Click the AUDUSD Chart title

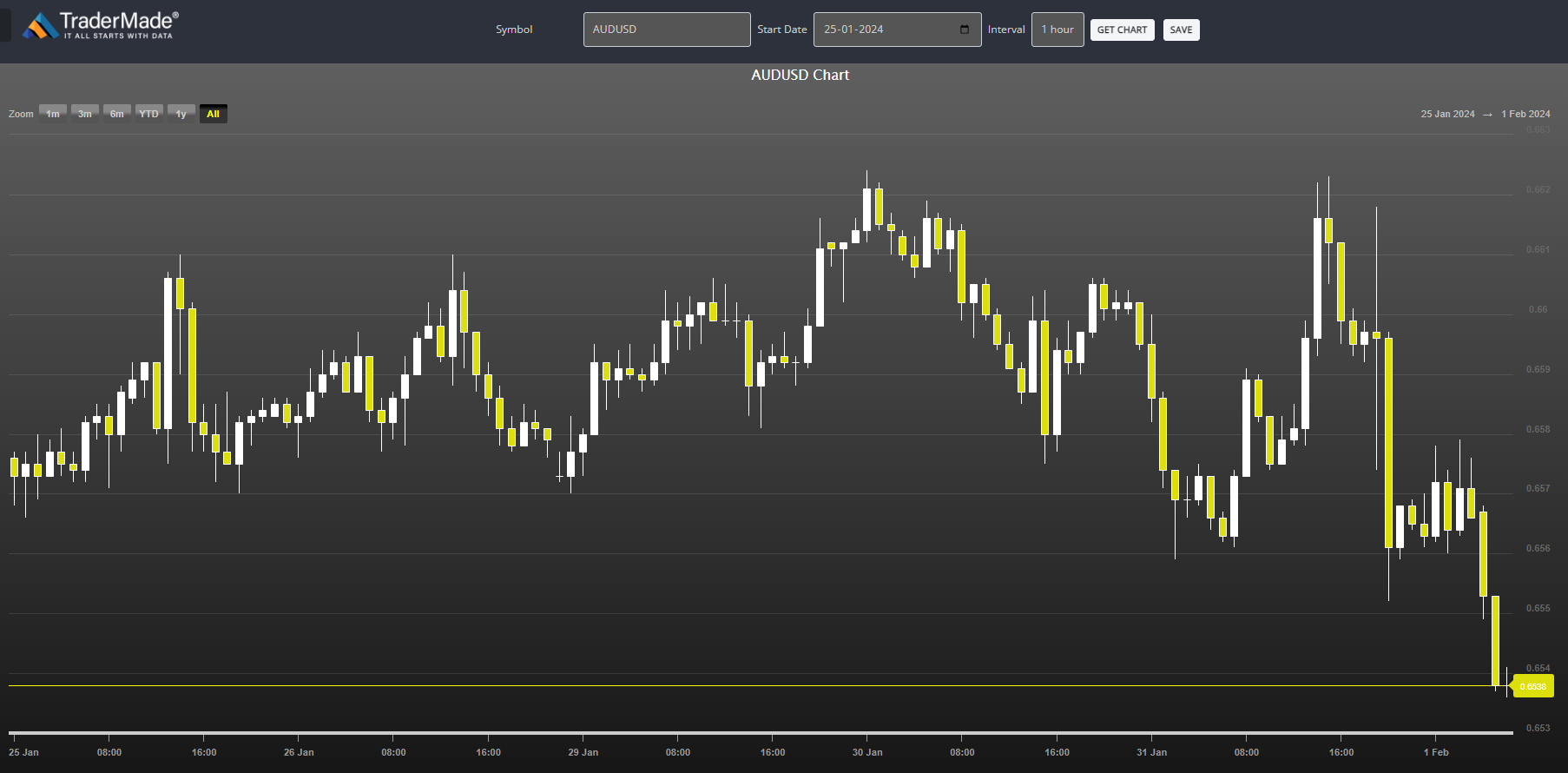click(x=800, y=76)
